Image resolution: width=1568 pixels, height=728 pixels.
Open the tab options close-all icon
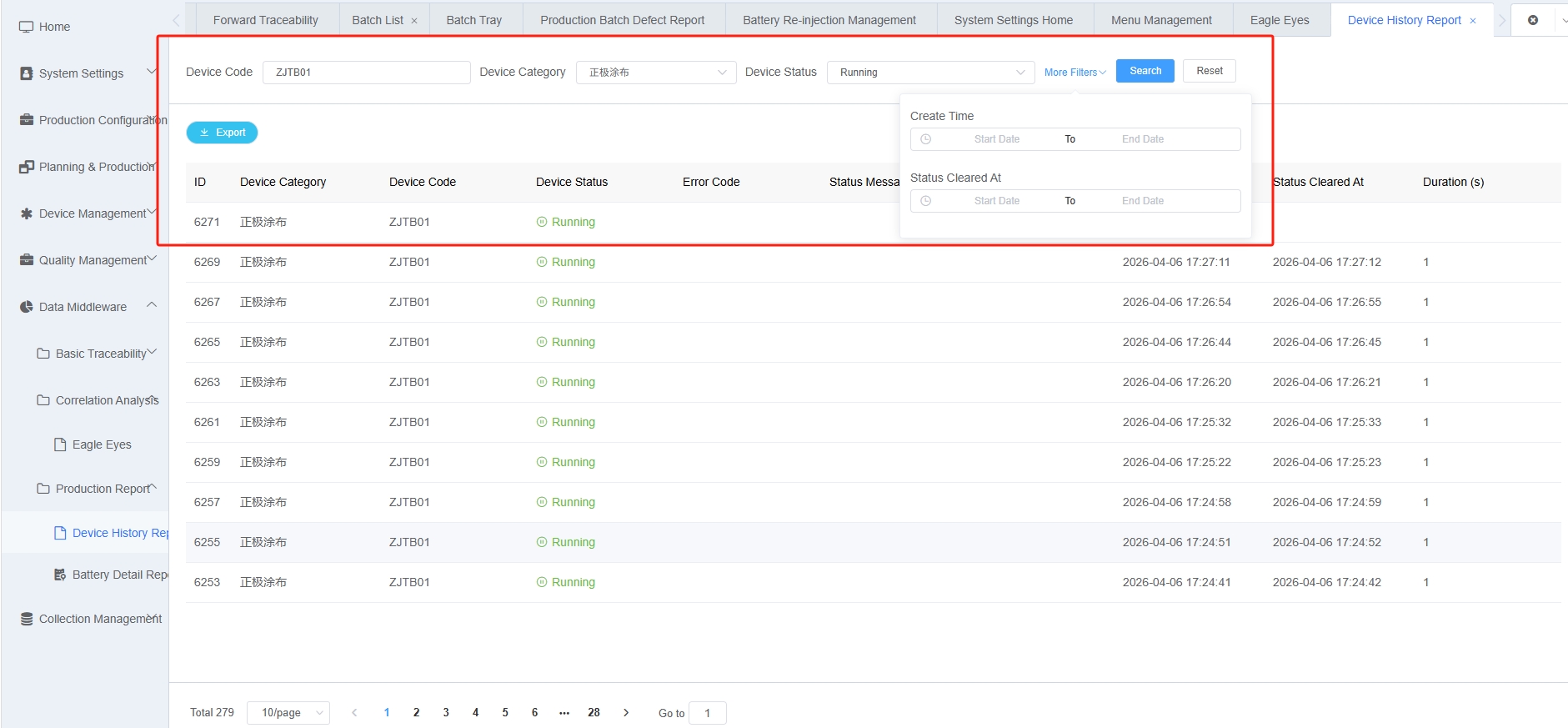pyautogui.click(x=1533, y=20)
